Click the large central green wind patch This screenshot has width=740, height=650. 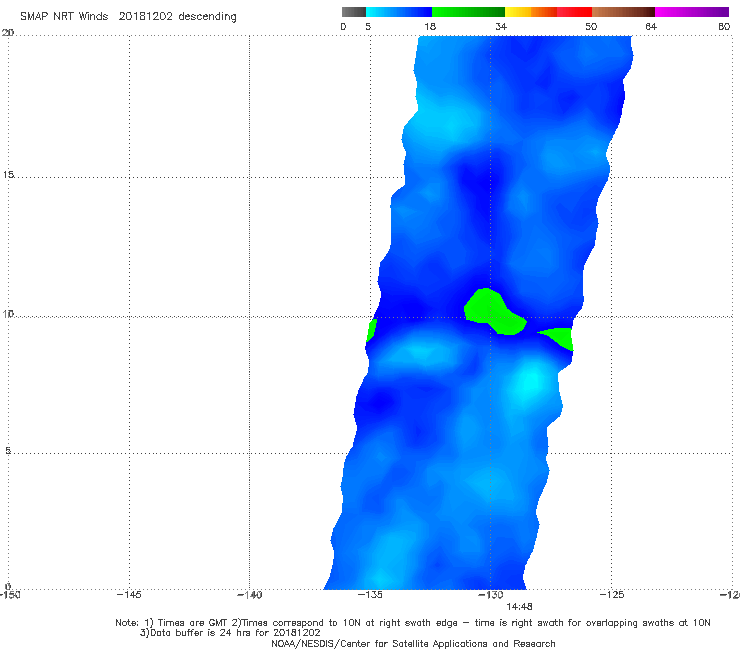point(494,312)
